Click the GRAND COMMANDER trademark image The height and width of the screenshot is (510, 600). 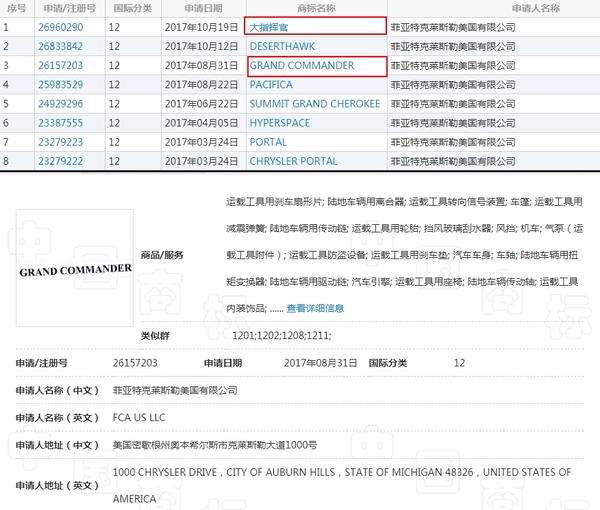(75, 268)
